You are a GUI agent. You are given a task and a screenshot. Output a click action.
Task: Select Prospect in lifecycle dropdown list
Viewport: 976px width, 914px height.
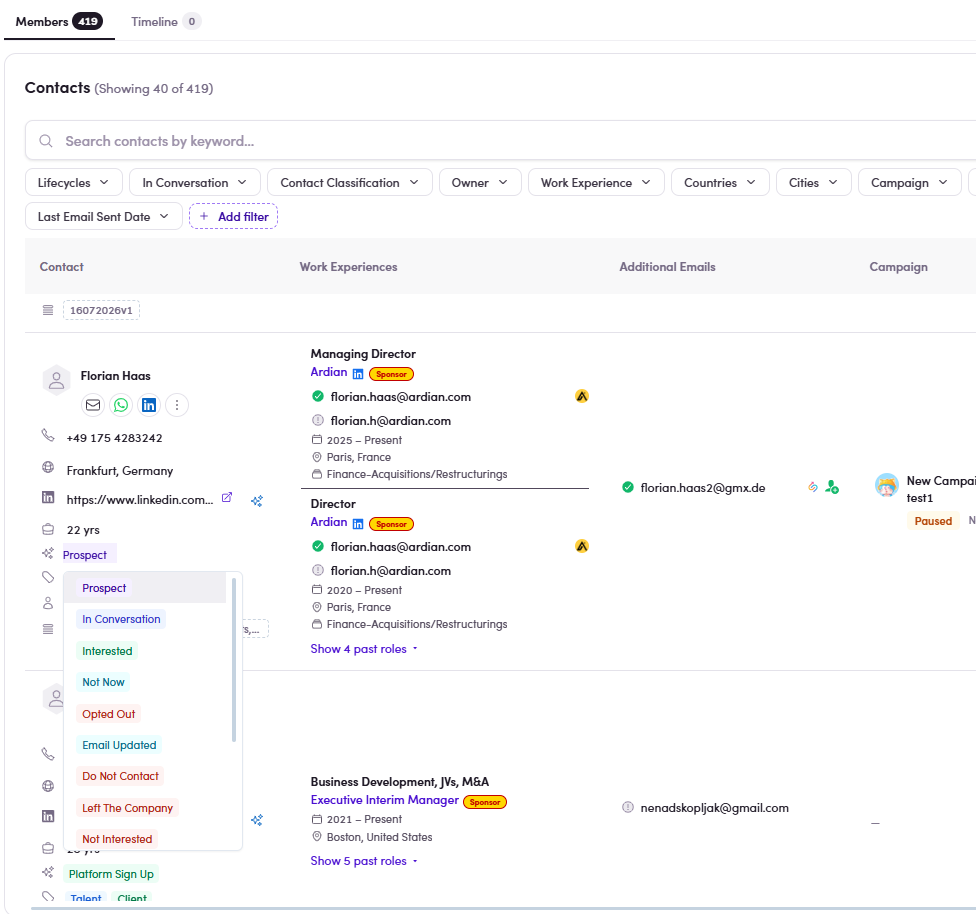(x=104, y=588)
